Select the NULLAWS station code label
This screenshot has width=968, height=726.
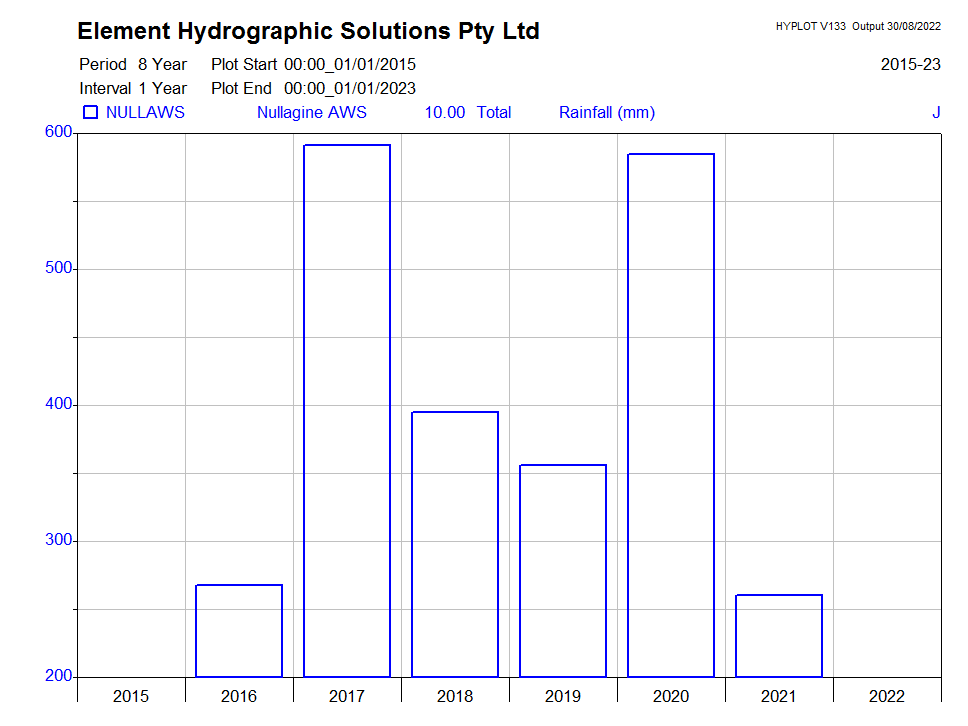[x=145, y=113]
